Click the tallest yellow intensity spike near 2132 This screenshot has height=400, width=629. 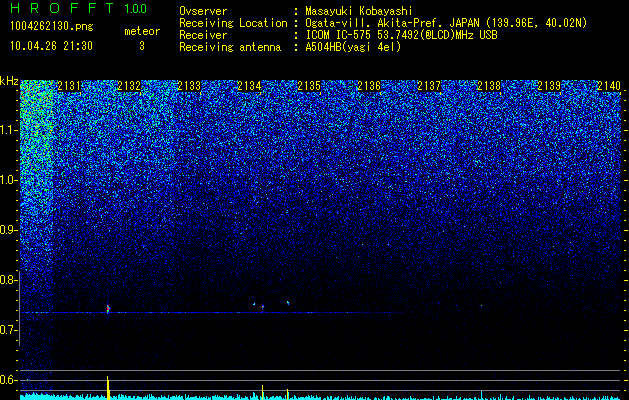click(x=108, y=388)
